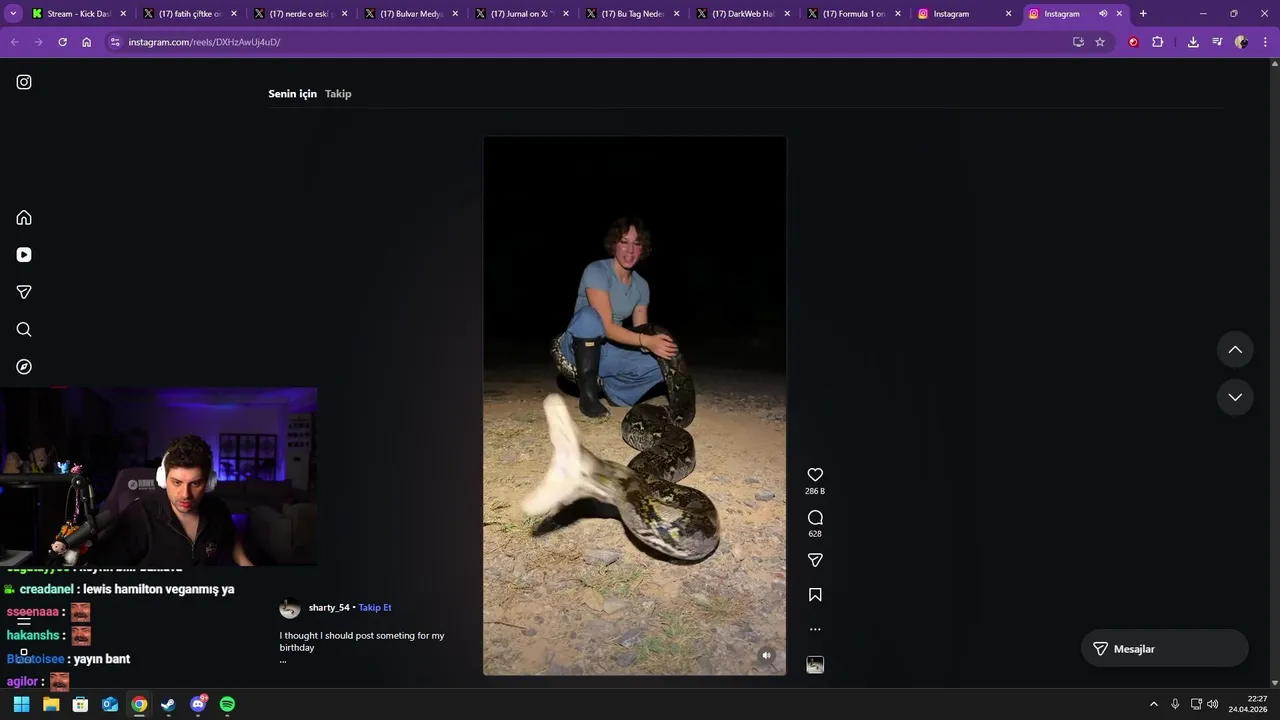Open the Windows Start menu
1280x720 pixels.
pos(21,704)
